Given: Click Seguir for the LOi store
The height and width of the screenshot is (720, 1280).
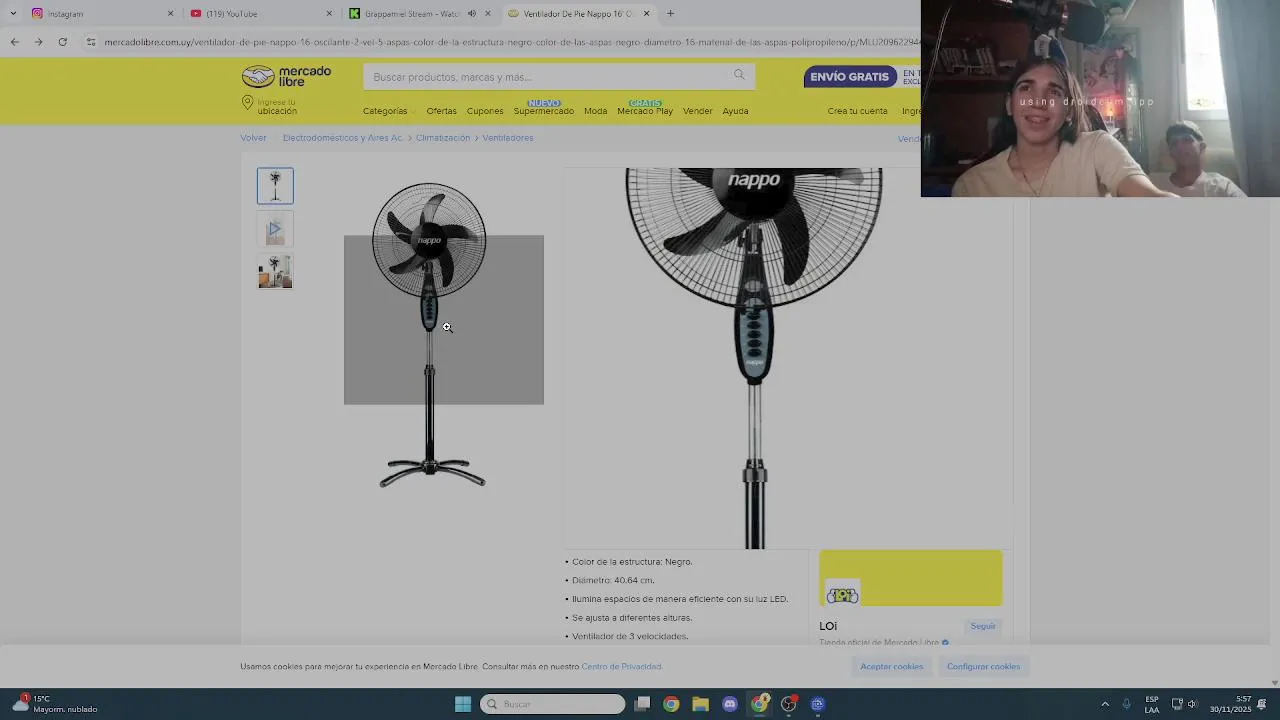Looking at the screenshot, I should pyautogui.click(x=983, y=626).
